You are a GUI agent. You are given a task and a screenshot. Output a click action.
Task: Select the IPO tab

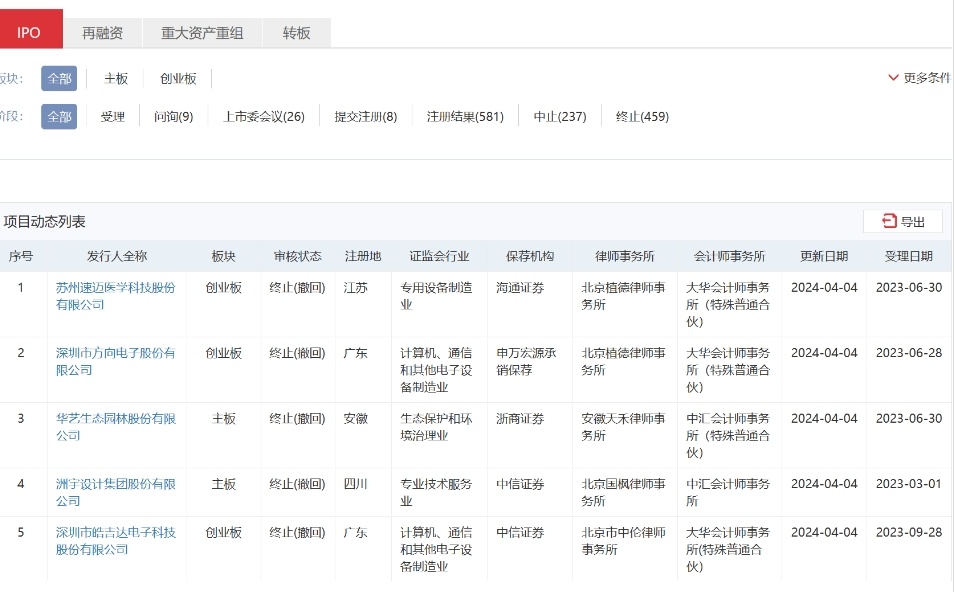pos(30,31)
